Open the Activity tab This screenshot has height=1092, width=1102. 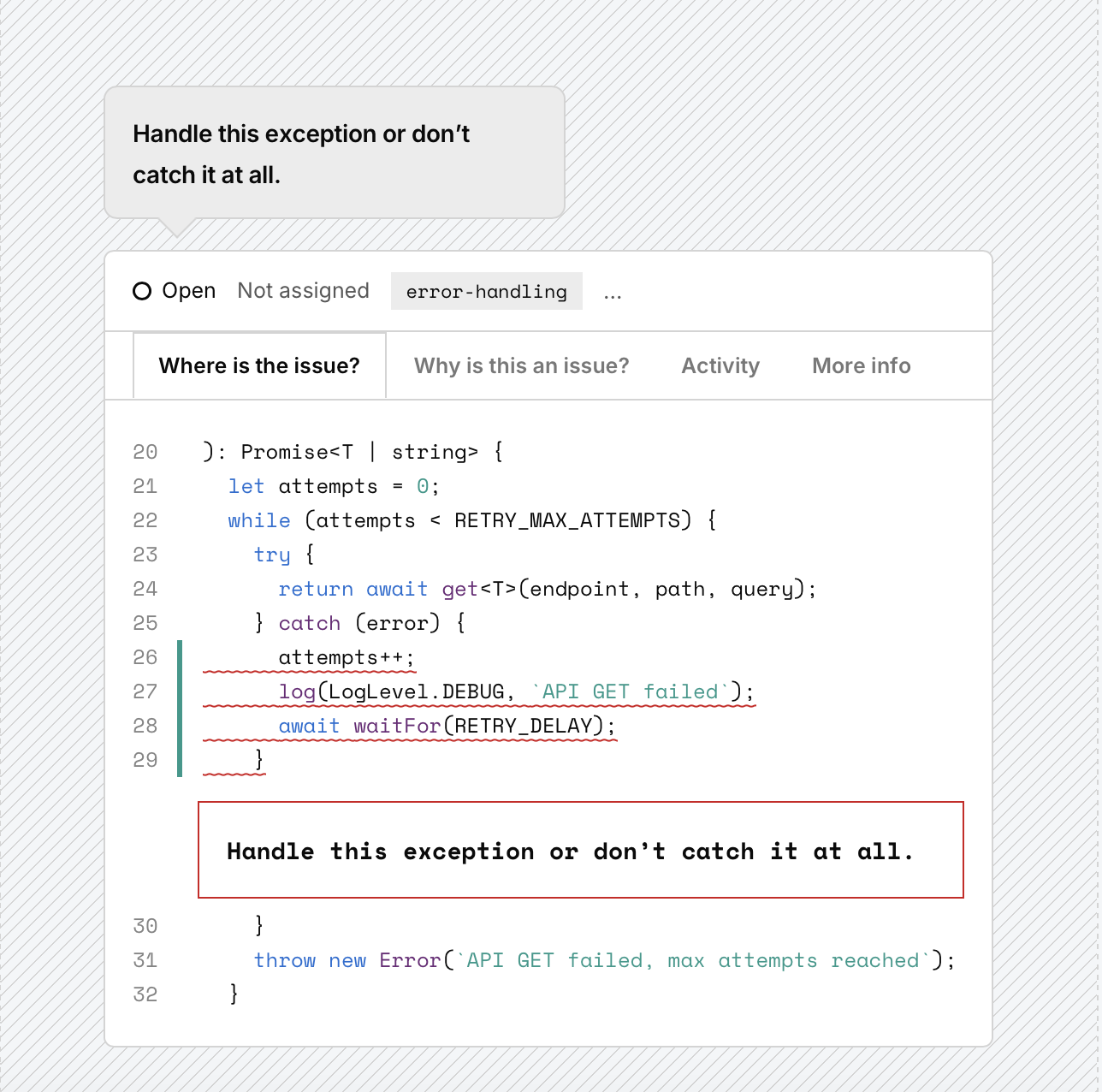[x=720, y=365]
